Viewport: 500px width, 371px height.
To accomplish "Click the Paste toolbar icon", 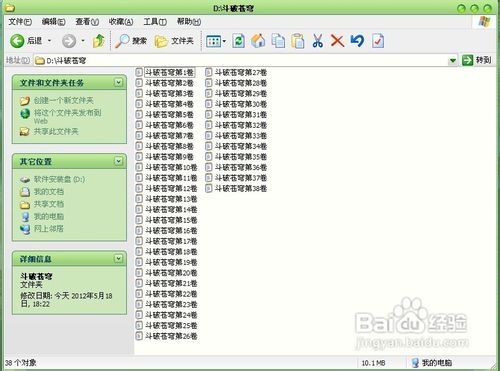I will click(x=298, y=41).
